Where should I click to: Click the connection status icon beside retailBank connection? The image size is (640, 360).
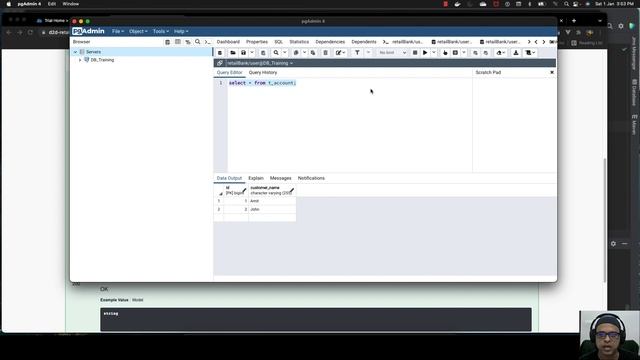[x=220, y=63]
